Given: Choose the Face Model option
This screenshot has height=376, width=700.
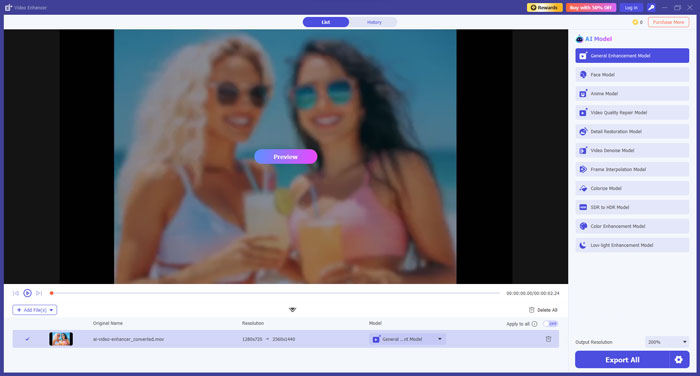Looking at the screenshot, I should (632, 75).
